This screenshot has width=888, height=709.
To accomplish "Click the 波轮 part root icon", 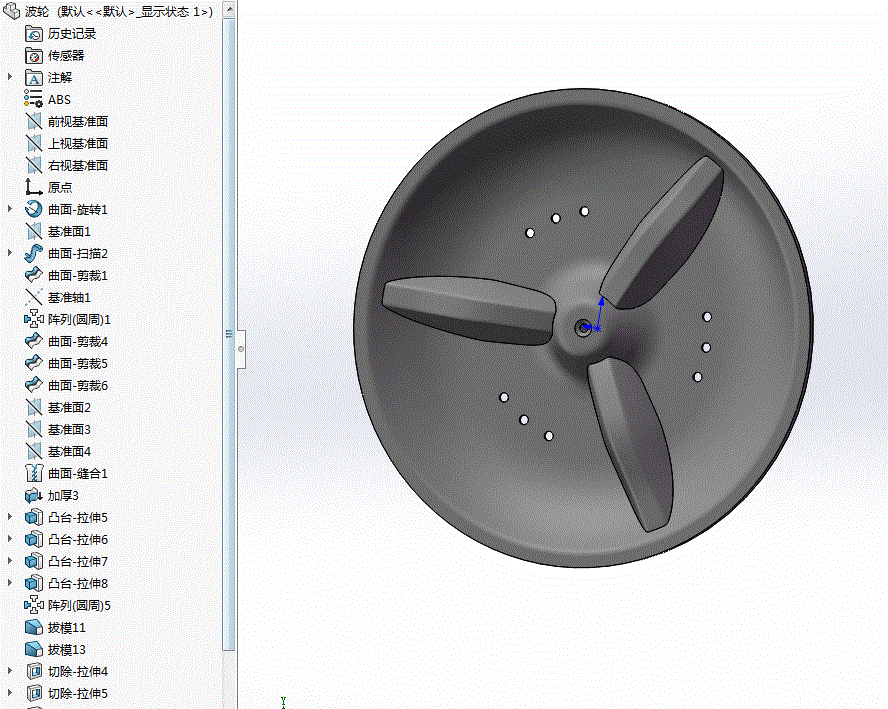I will click(x=11, y=11).
